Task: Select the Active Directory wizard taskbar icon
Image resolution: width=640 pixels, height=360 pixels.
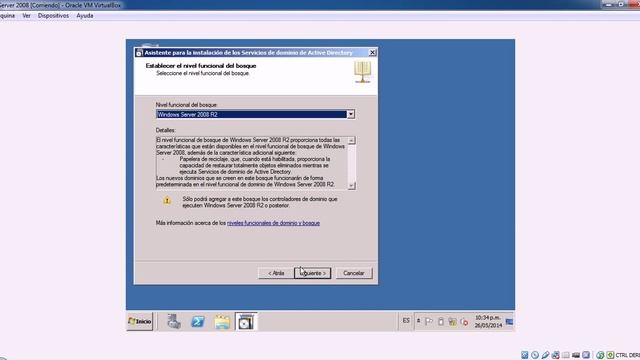Action: (246, 322)
